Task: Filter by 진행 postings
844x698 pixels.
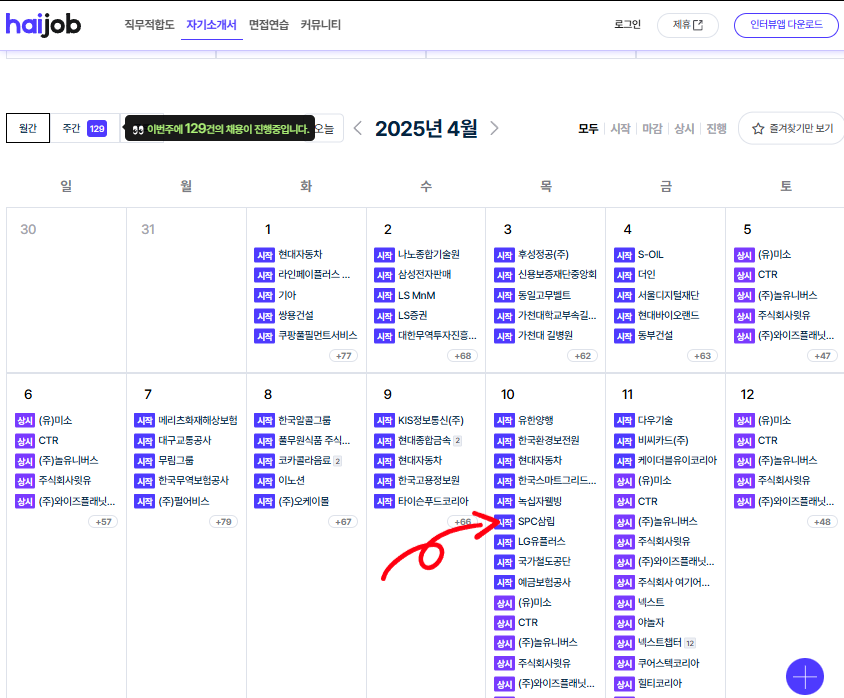Action: (x=716, y=129)
